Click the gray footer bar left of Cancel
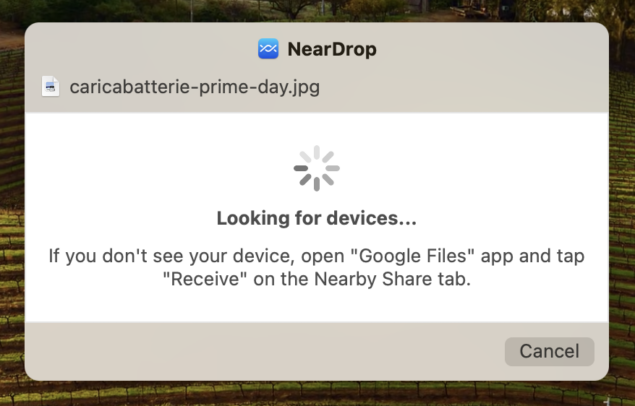 263,351
